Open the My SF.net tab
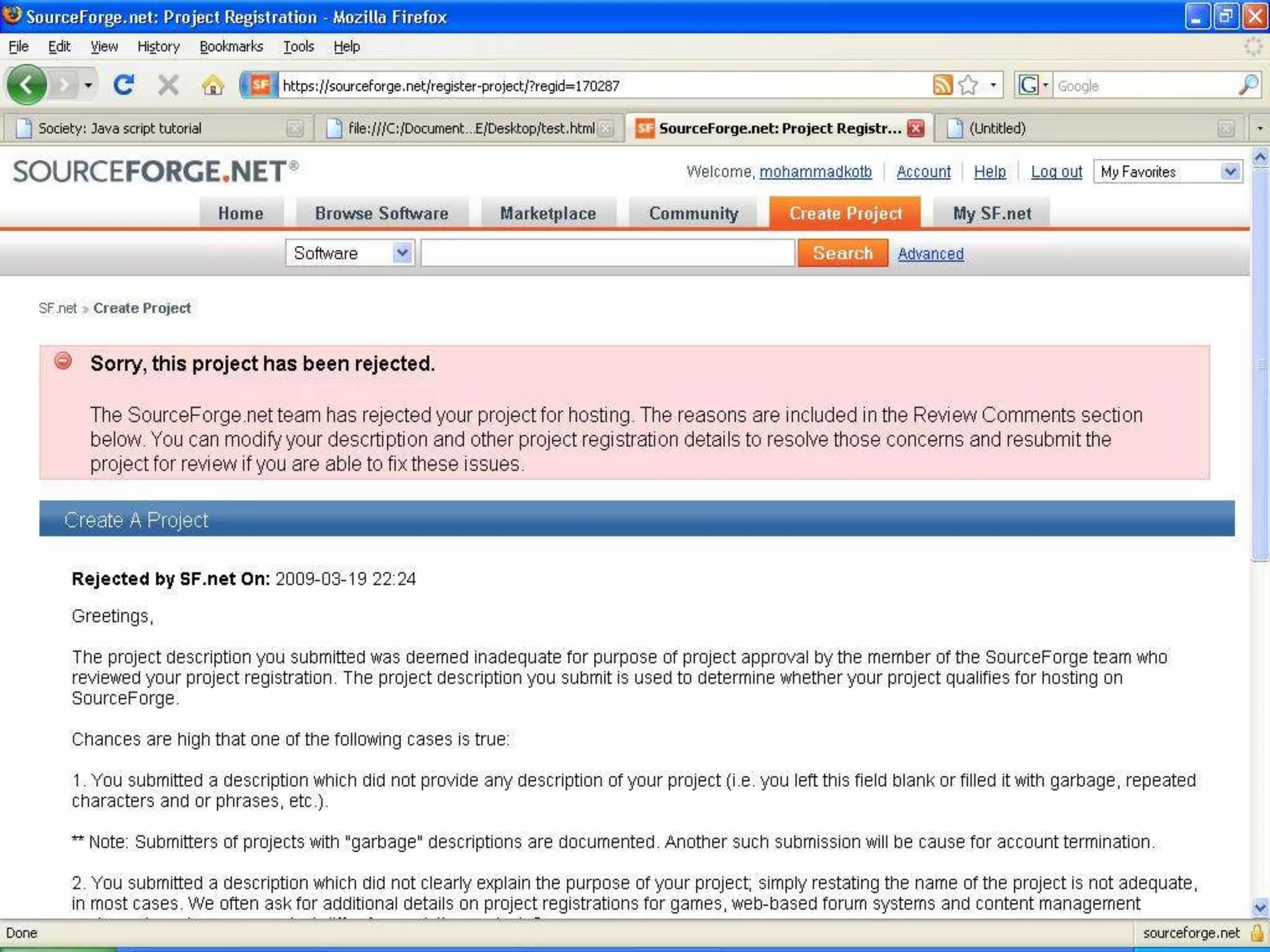The image size is (1270, 952). tap(992, 213)
